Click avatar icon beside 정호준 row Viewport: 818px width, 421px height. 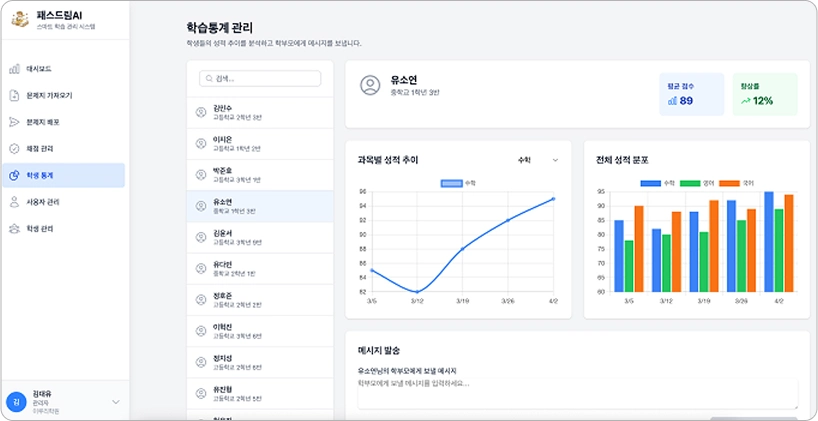201,300
